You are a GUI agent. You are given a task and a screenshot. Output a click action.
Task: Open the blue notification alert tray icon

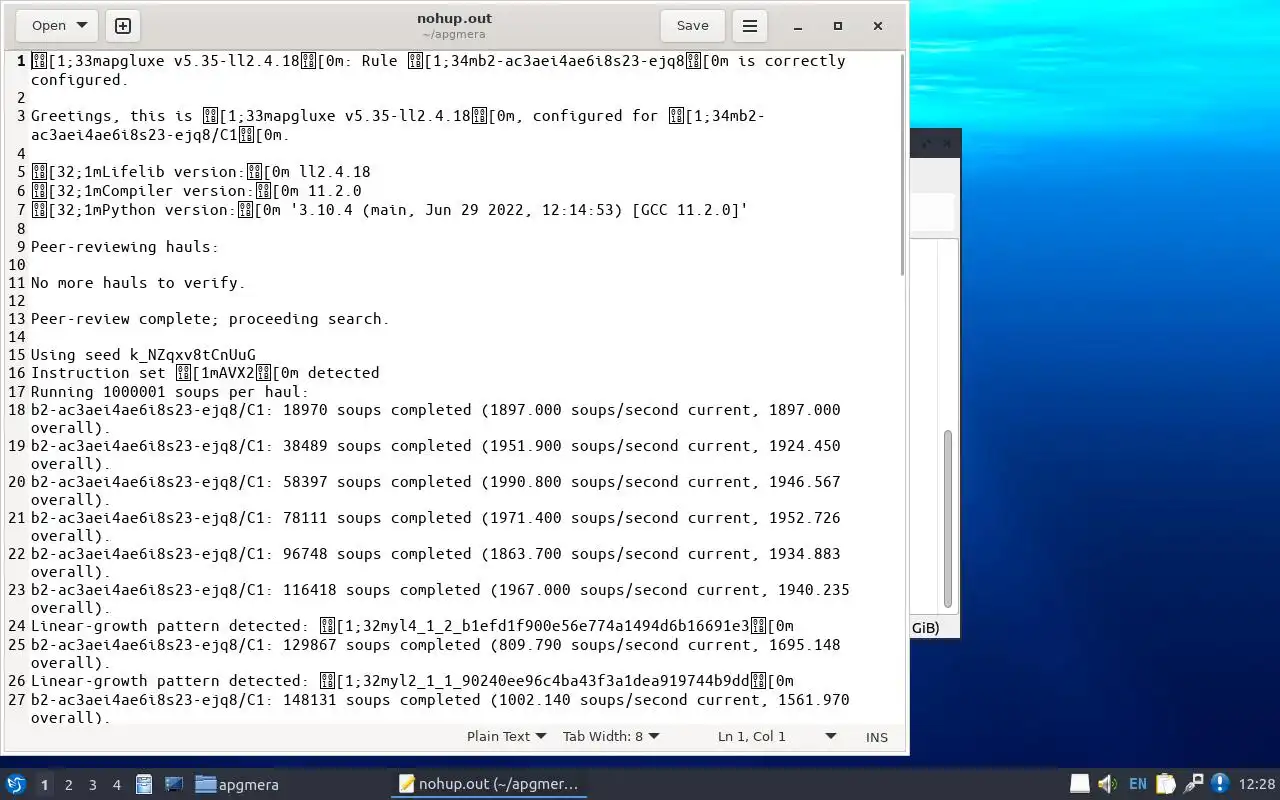(1219, 784)
